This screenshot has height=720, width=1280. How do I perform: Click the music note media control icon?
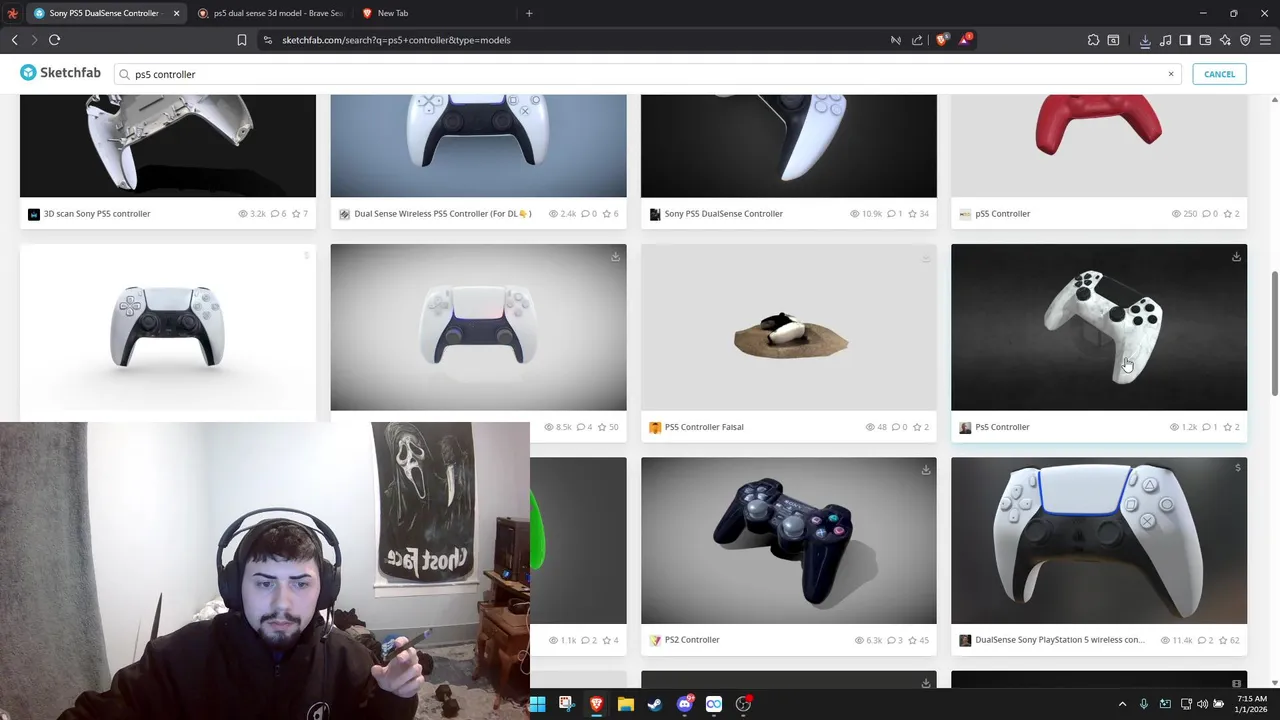[1165, 40]
